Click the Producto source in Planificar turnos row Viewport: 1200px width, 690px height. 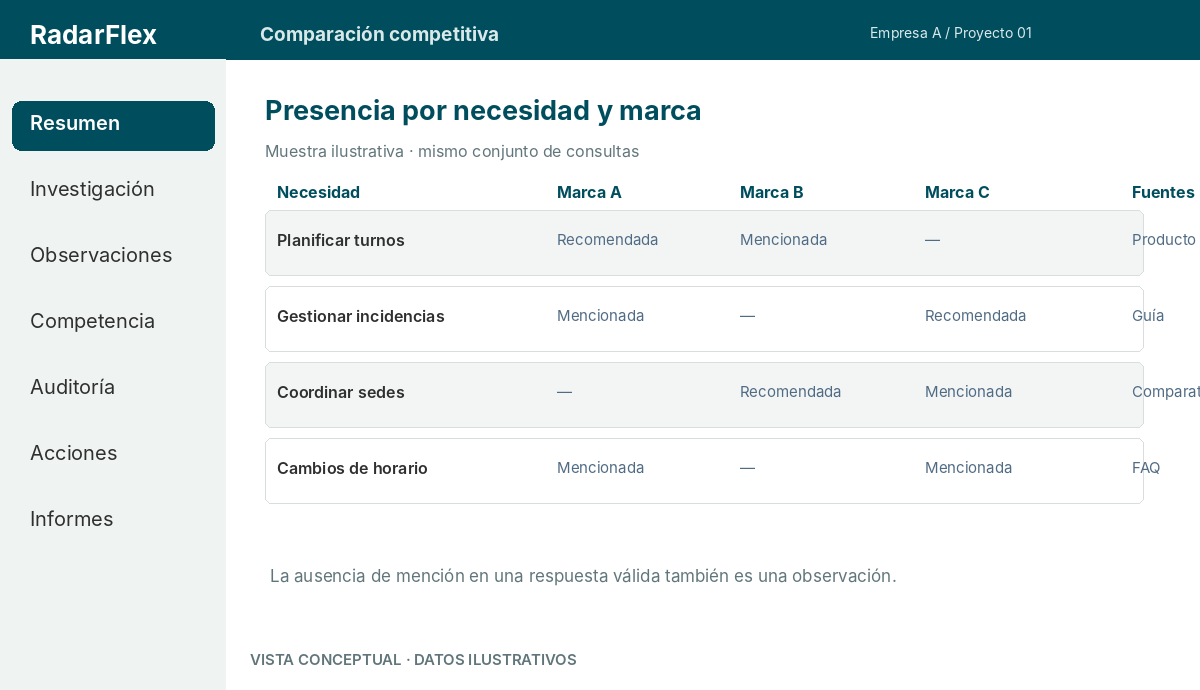(1164, 240)
